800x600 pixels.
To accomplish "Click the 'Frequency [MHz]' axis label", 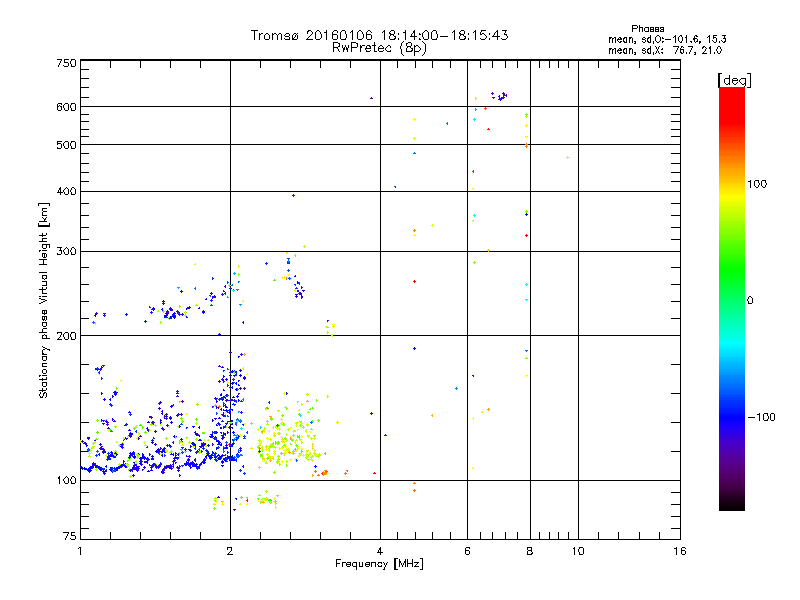I will (x=379, y=563).
